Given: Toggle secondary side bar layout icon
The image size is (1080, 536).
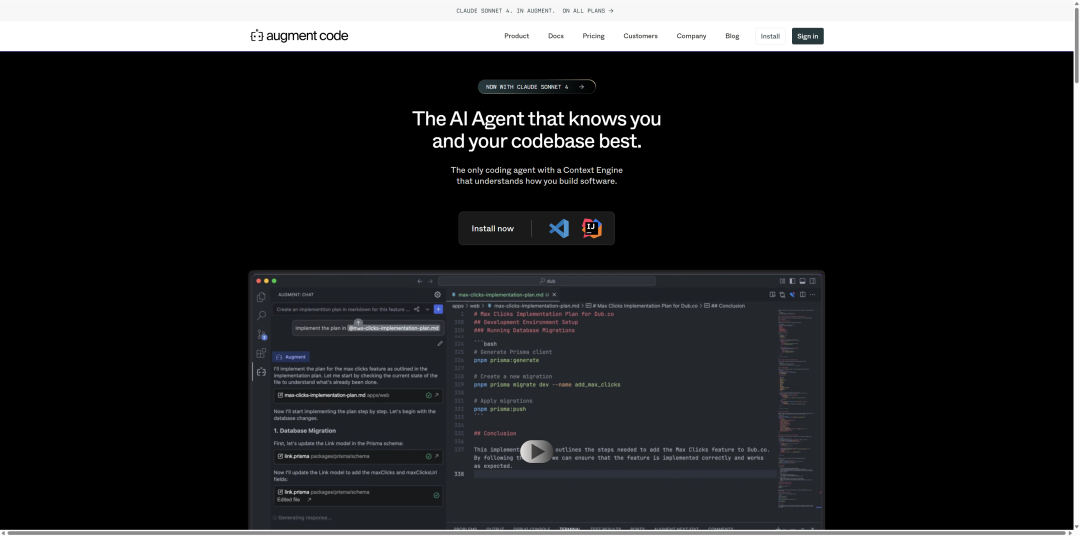Looking at the screenshot, I should tap(813, 281).
